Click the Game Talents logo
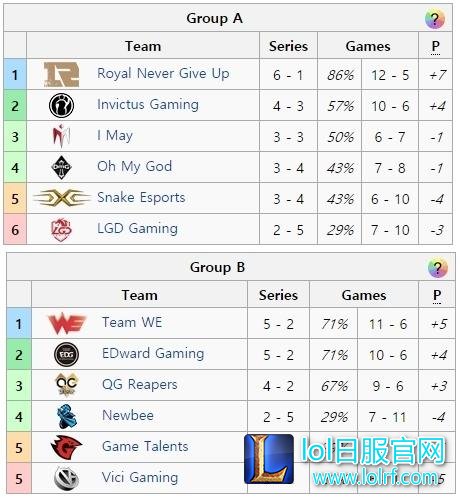Image resolution: width=460 pixels, height=498 pixels. 66,447
